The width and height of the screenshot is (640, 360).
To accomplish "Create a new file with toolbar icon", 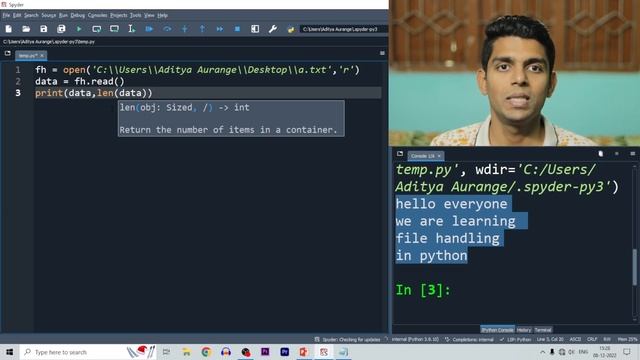I will (8, 29).
